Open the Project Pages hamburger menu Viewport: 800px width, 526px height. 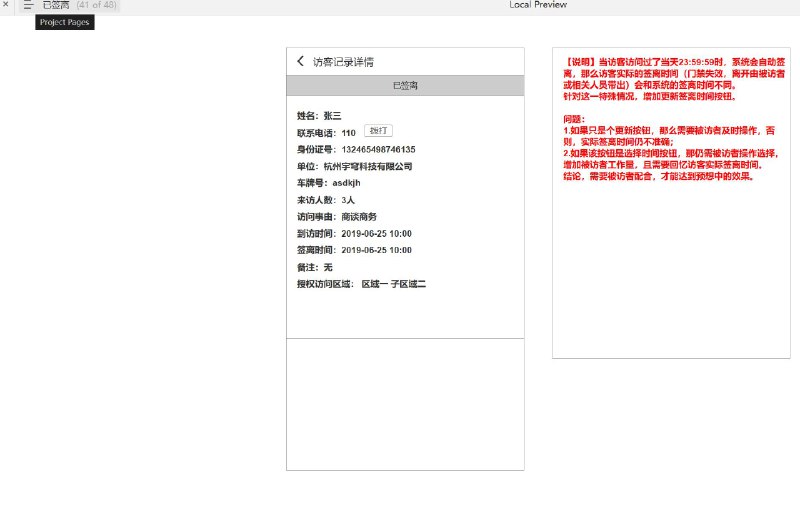pyautogui.click(x=28, y=5)
